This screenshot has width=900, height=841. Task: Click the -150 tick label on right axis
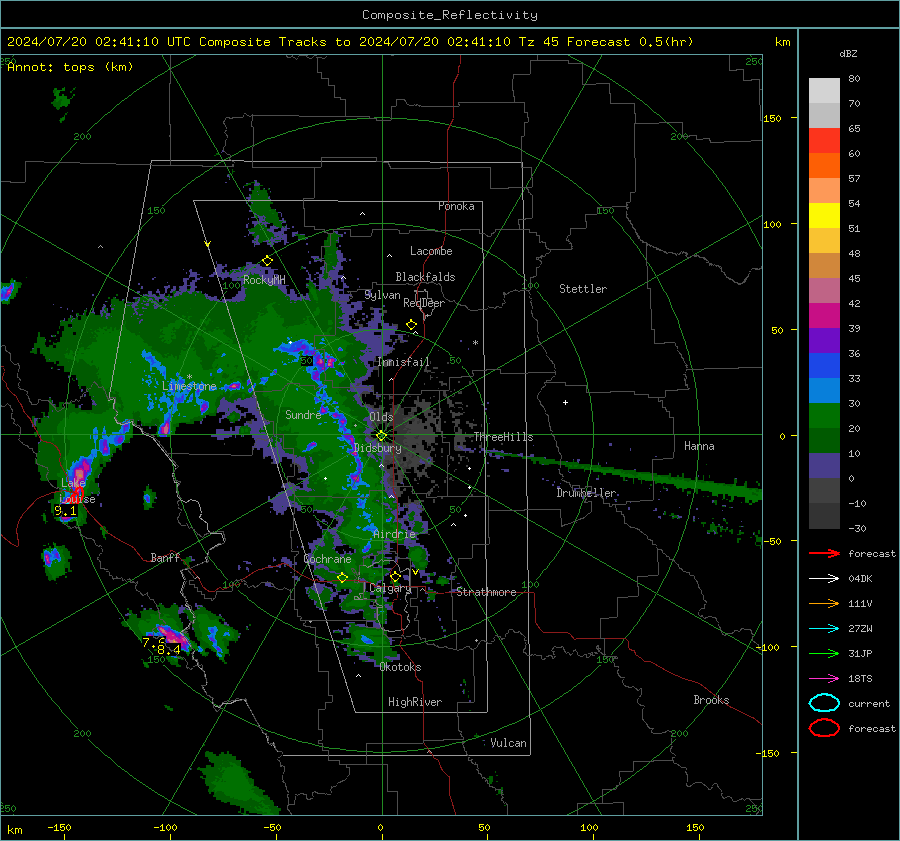[x=767, y=753]
